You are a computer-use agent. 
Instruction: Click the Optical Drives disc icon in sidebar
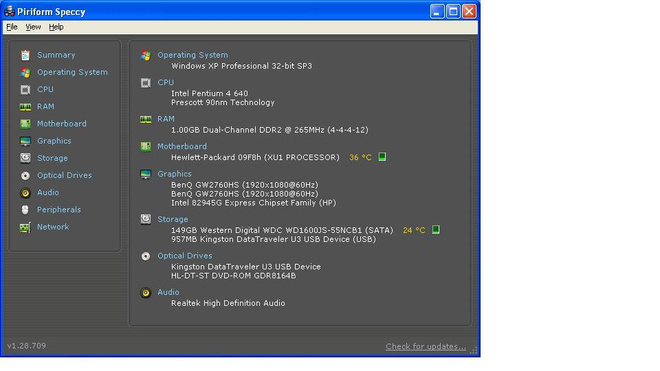[x=25, y=176]
